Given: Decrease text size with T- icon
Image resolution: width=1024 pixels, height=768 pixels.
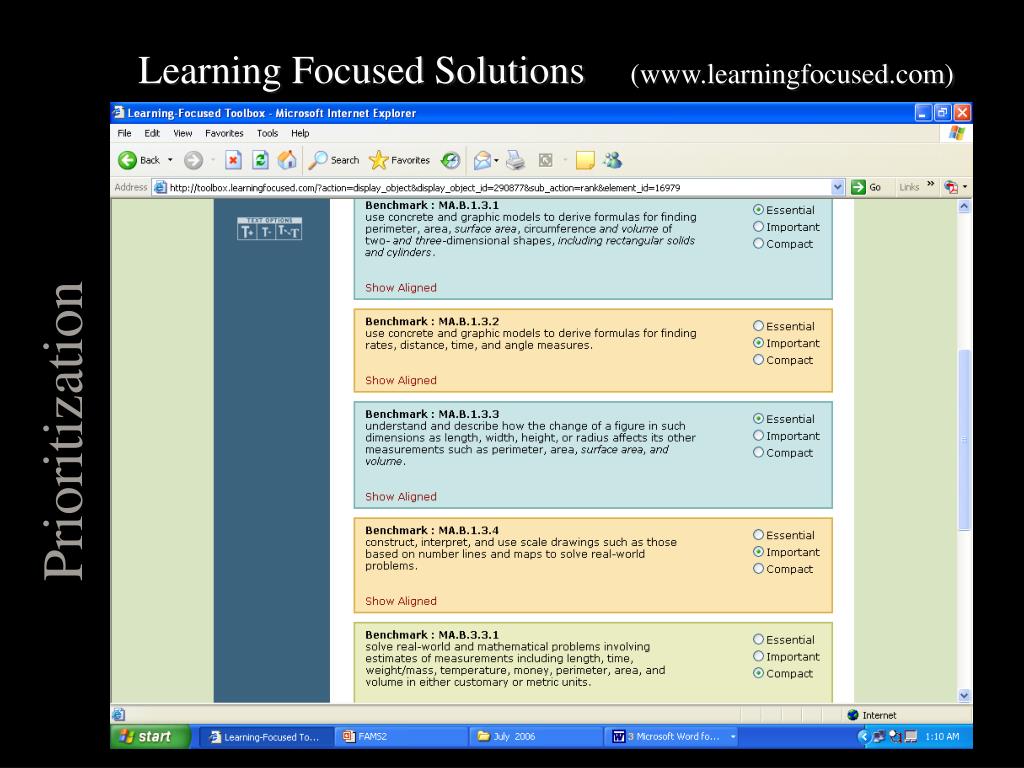Looking at the screenshot, I should [266, 232].
